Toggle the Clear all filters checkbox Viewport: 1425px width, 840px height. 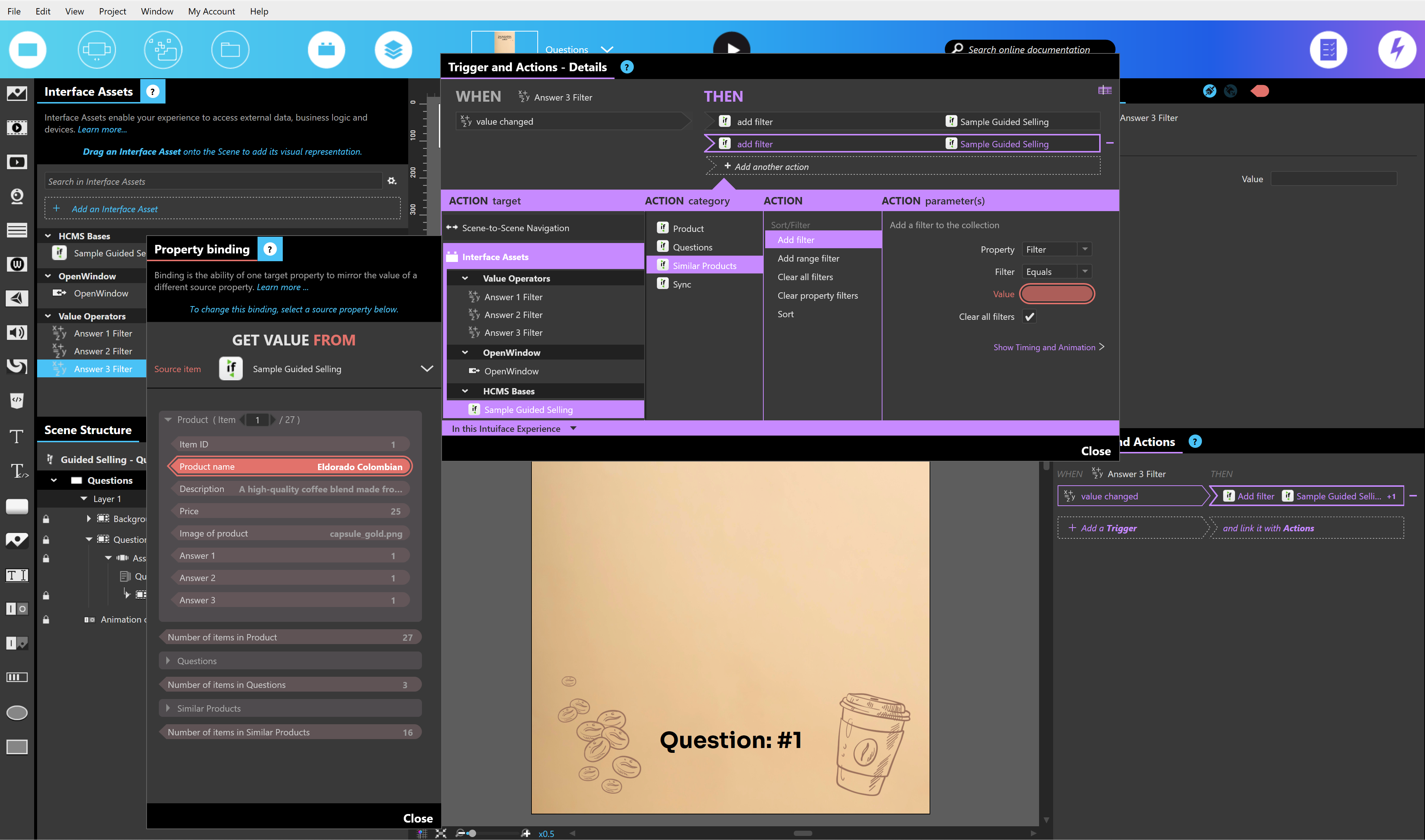[1030, 316]
